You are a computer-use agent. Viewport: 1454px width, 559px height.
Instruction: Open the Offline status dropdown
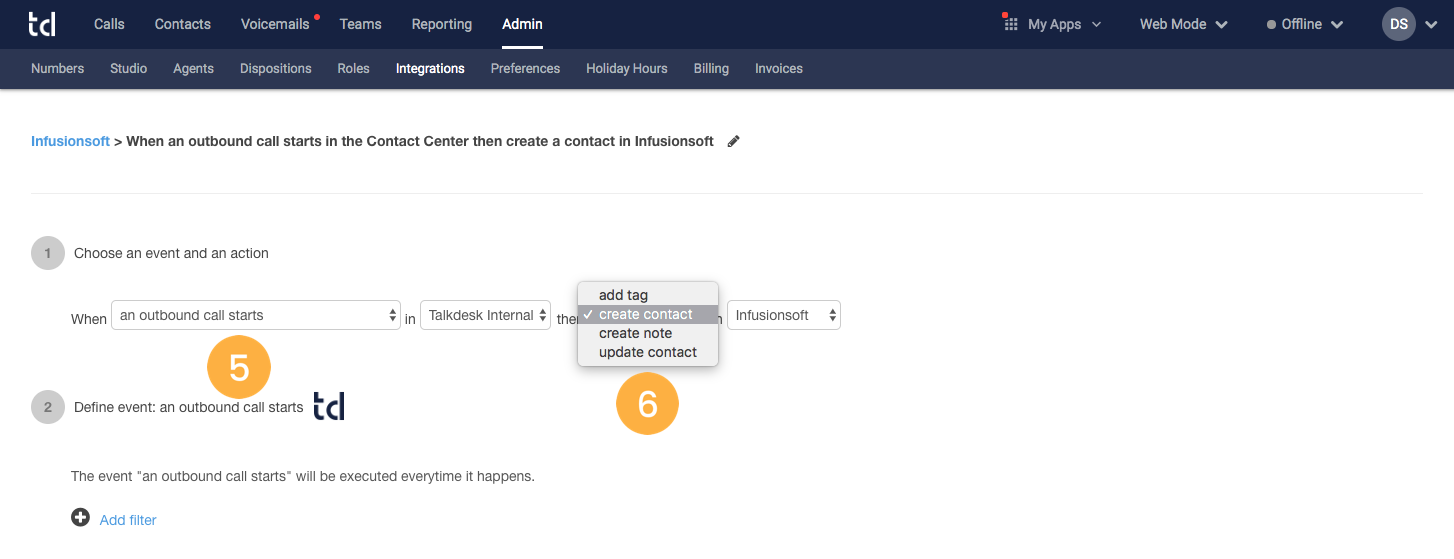pyautogui.click(x=1305, y=24)
